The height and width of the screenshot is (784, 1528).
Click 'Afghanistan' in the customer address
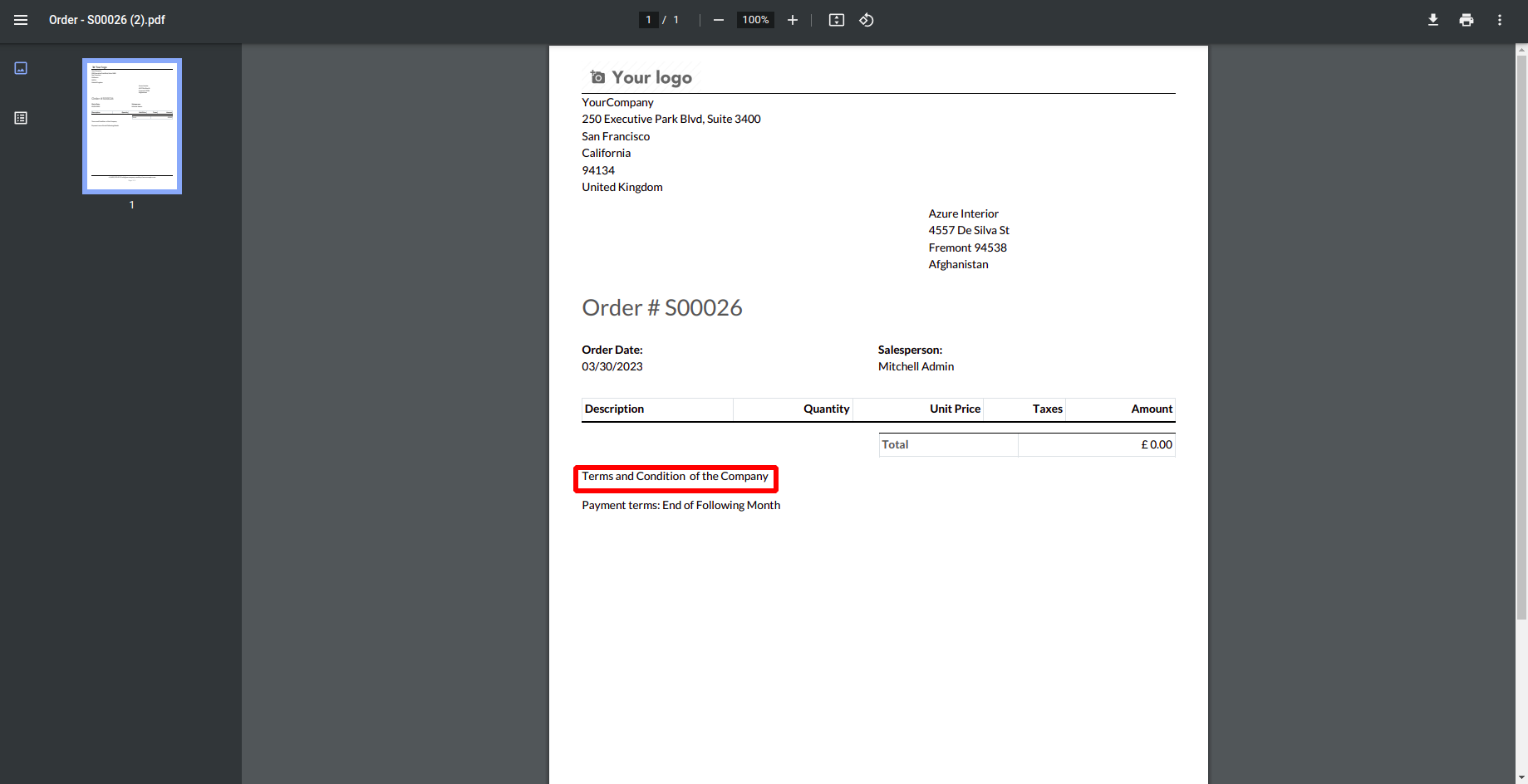tap(958, 264)
